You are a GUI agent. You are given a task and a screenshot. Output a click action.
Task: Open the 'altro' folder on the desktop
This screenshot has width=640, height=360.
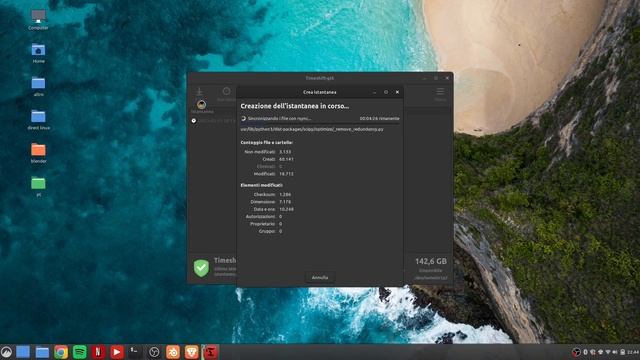(38, 87)
